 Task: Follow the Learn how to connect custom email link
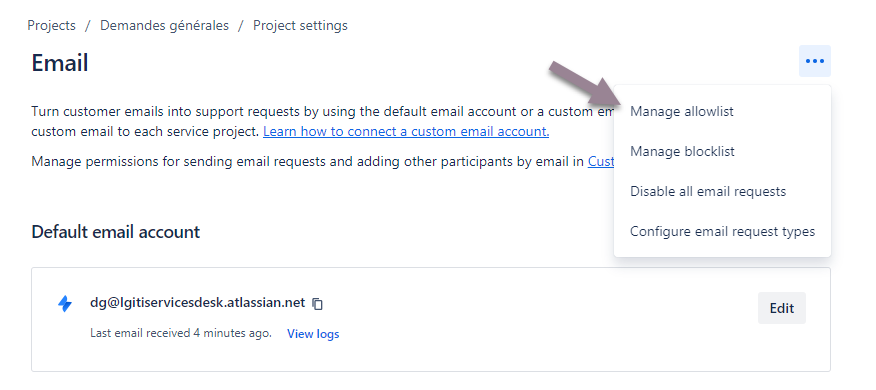point(406,132)
